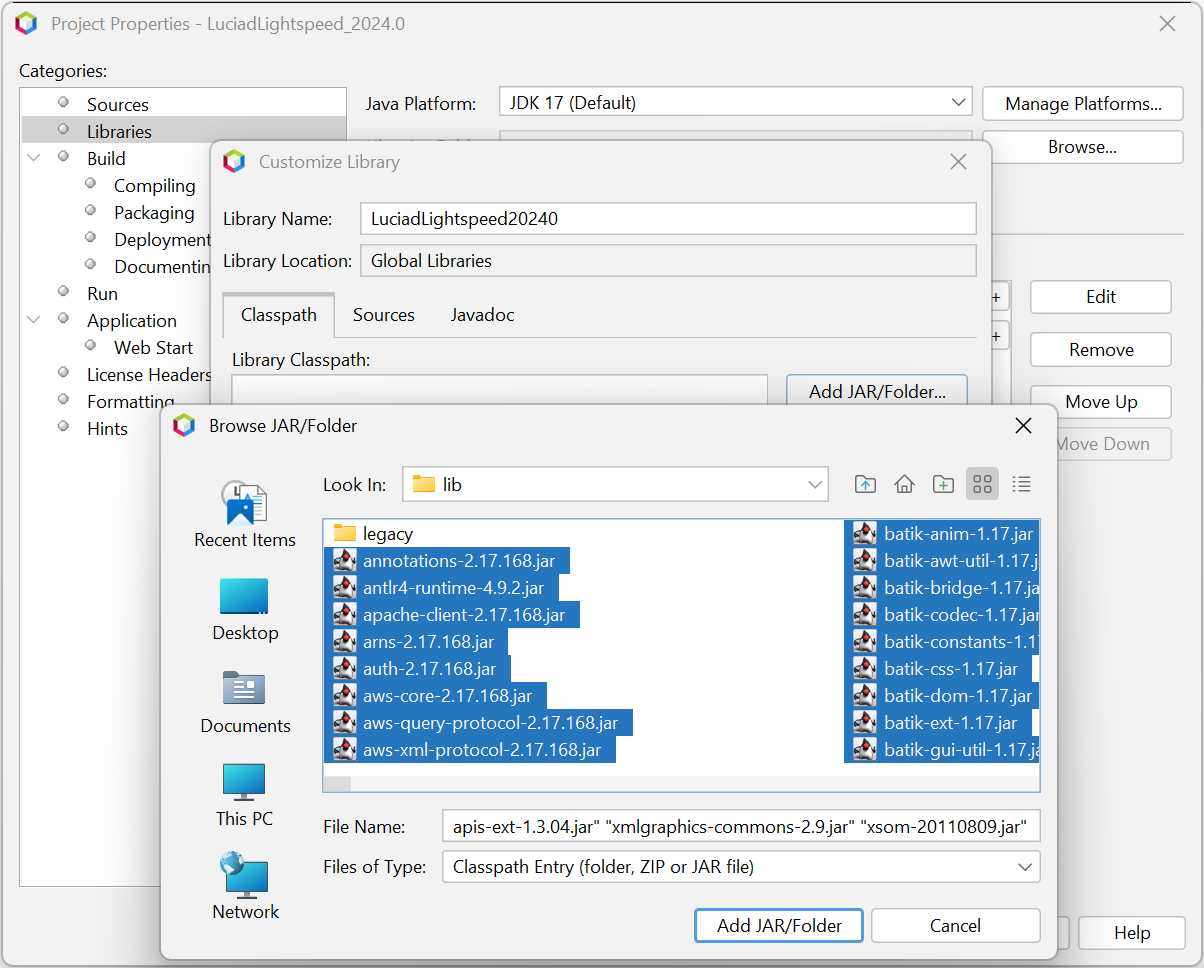
Task: Select Compiling category
Action: 154,186
